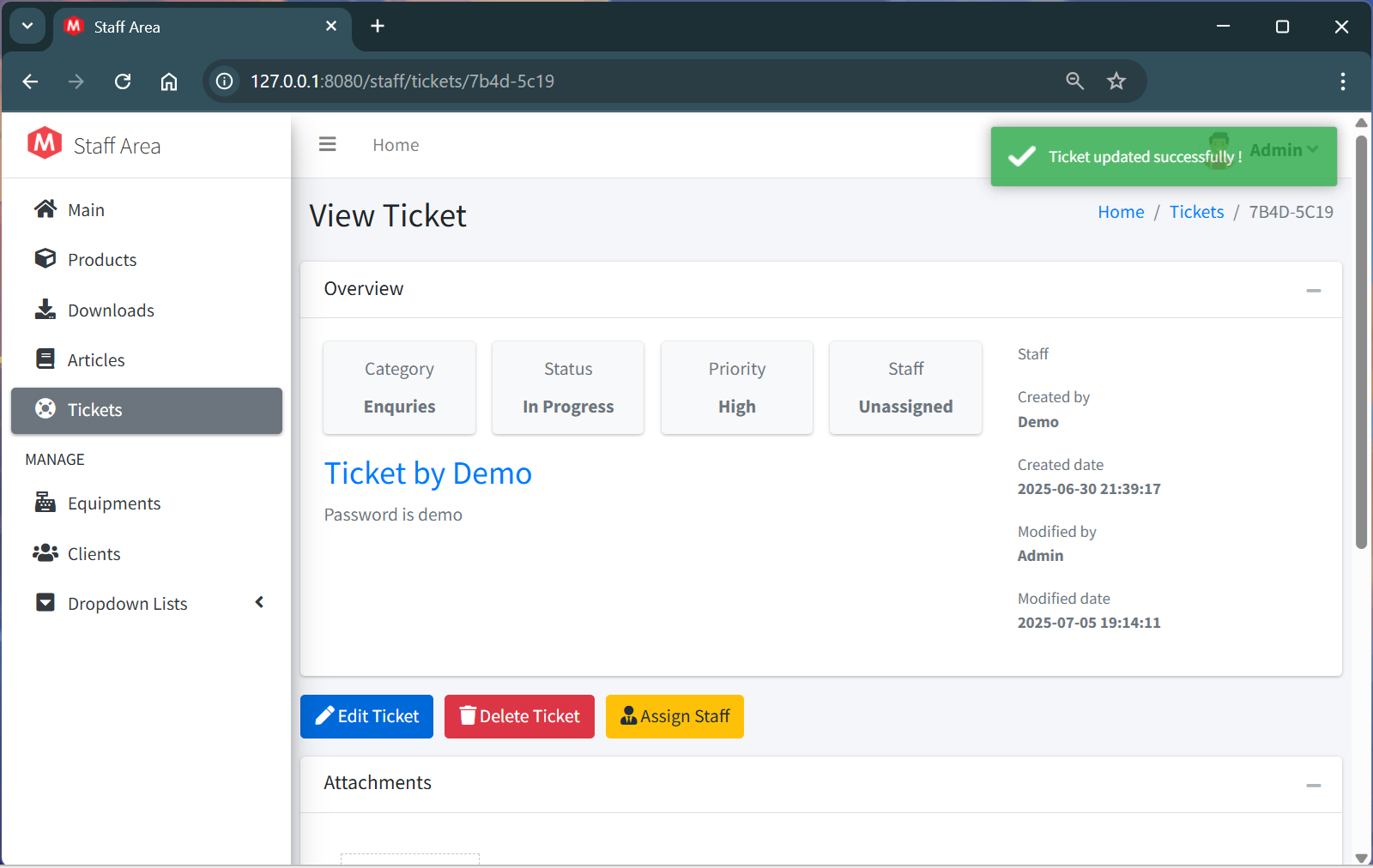The height and width of the screenshot is (868, 1373).
Task: Click the page vertical scrollbar
Action: tap(1361, 343)
